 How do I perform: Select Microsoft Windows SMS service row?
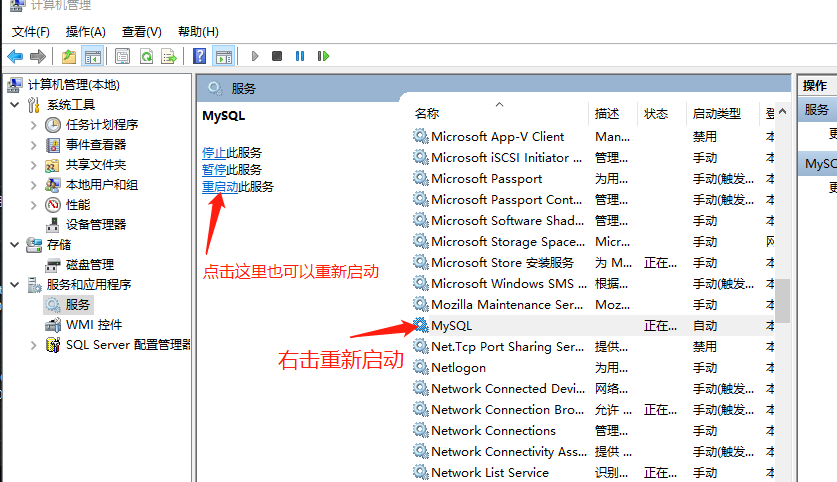[593, 283]
